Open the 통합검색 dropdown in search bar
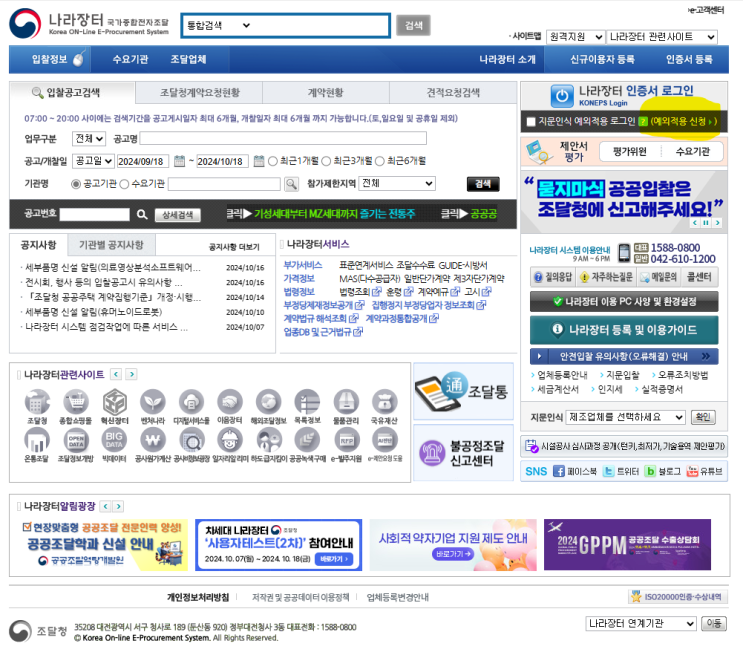The image size is (743, 652). [x=218, y=26]
